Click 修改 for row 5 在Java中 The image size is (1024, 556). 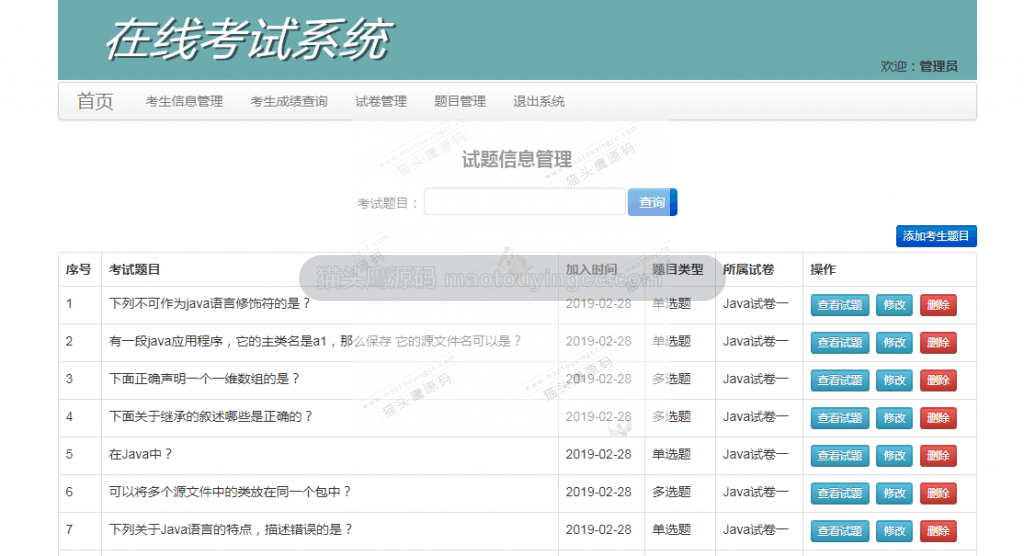coord(894,455)
